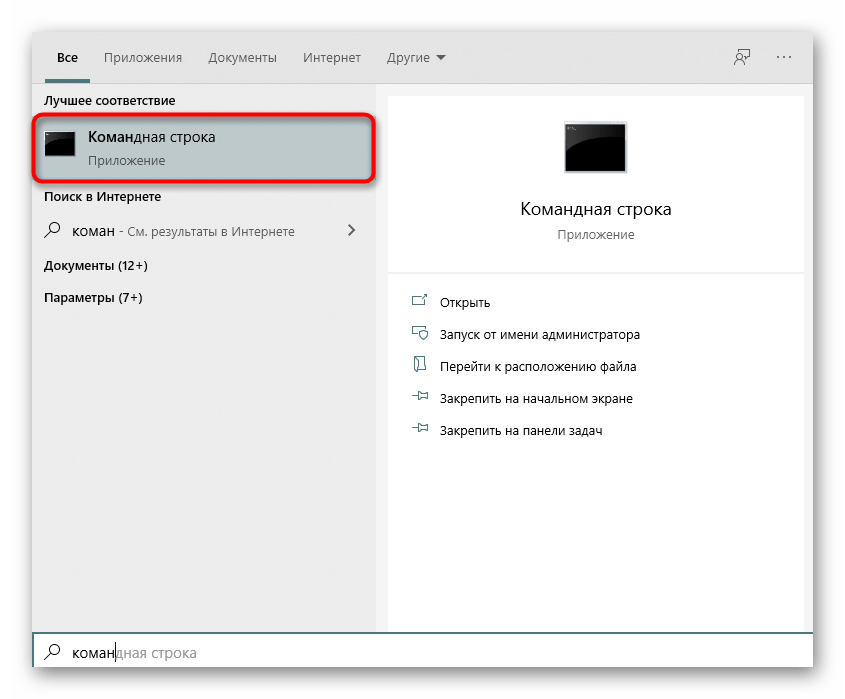Switch to the Документы tab
845x699 pixels.
point(241,57)
